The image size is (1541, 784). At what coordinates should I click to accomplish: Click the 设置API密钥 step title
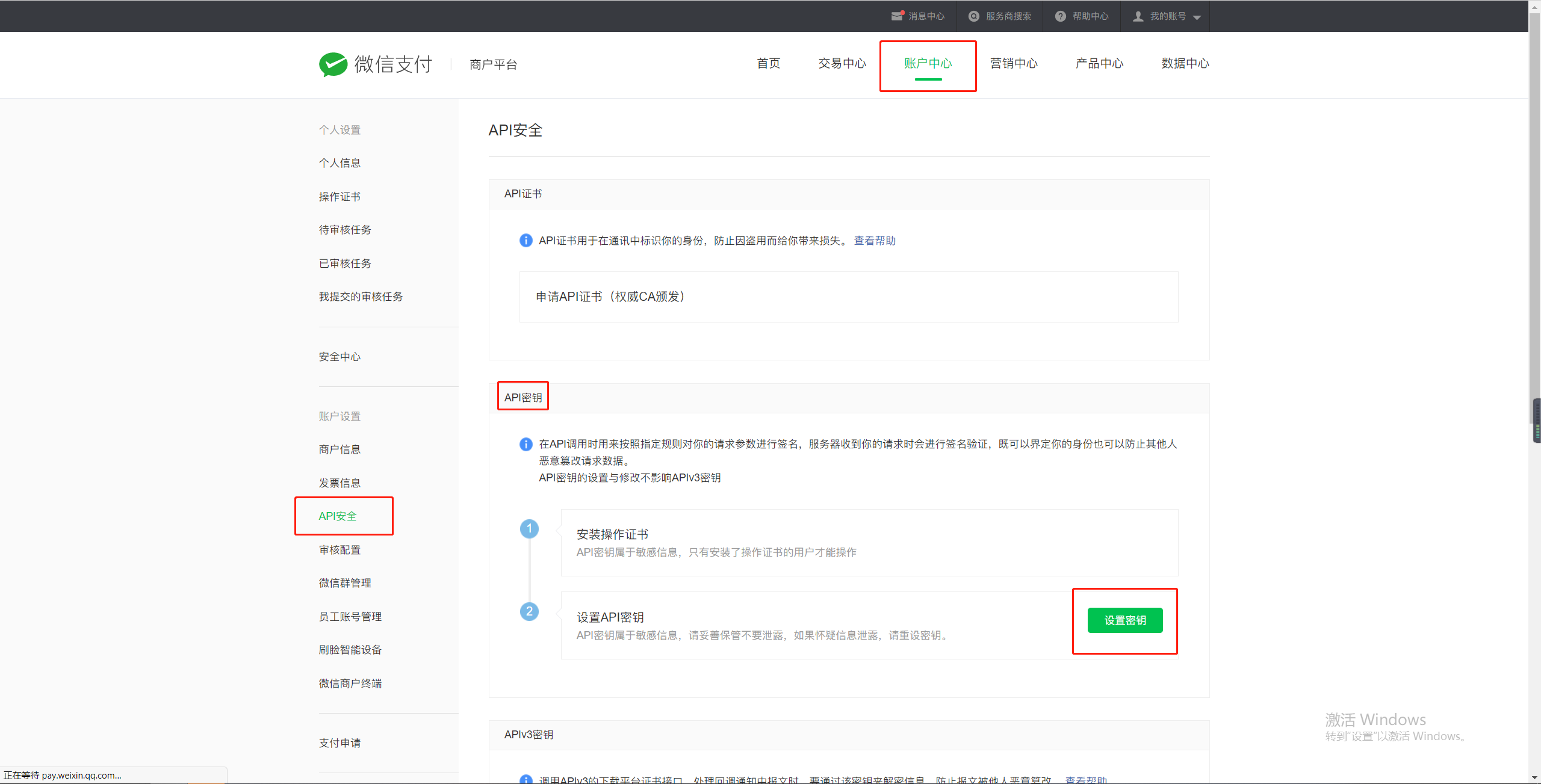pyautogui.click(x=610, y=617)
